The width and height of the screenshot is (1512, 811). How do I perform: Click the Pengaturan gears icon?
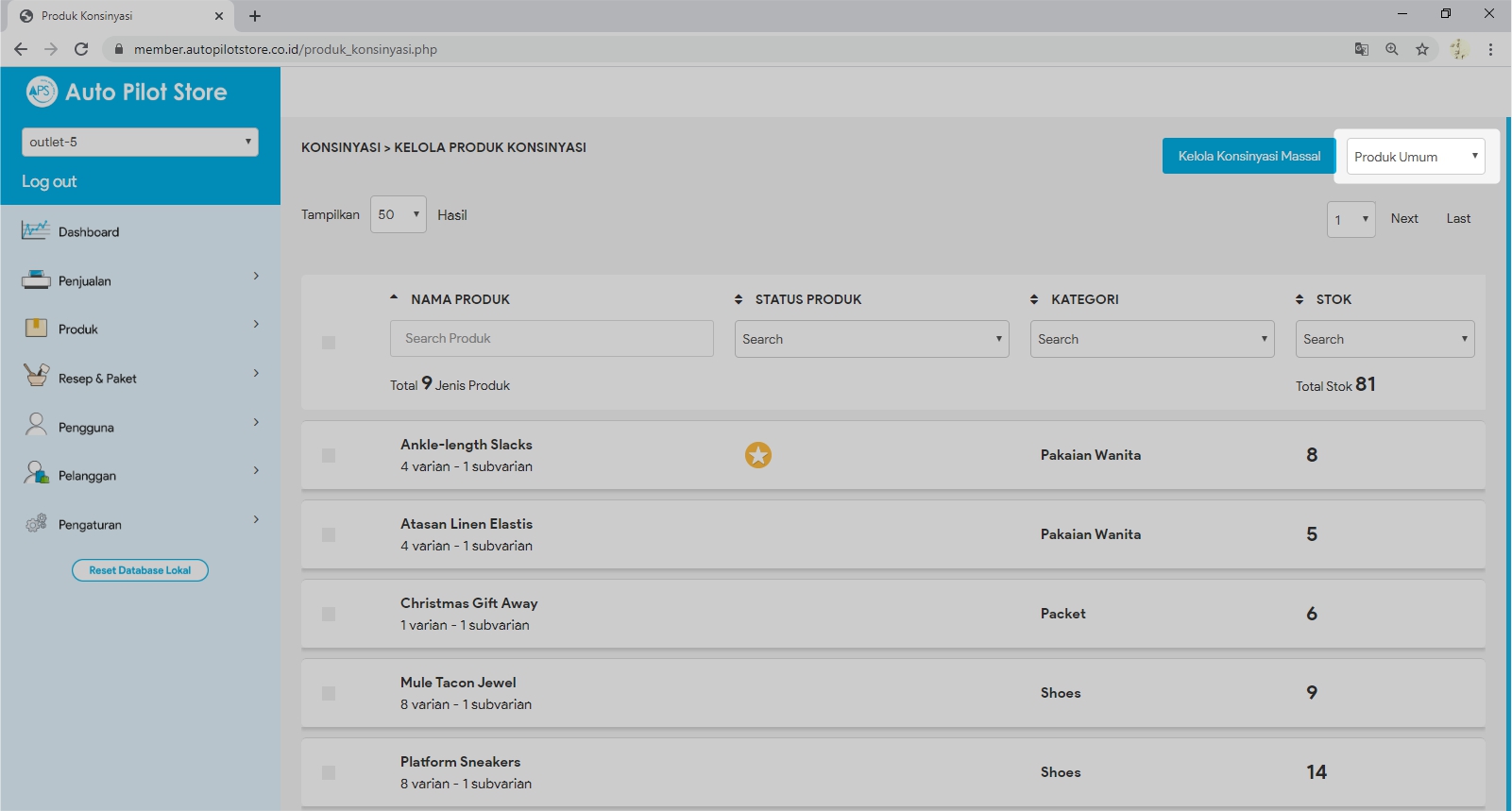tap(36, 523)
